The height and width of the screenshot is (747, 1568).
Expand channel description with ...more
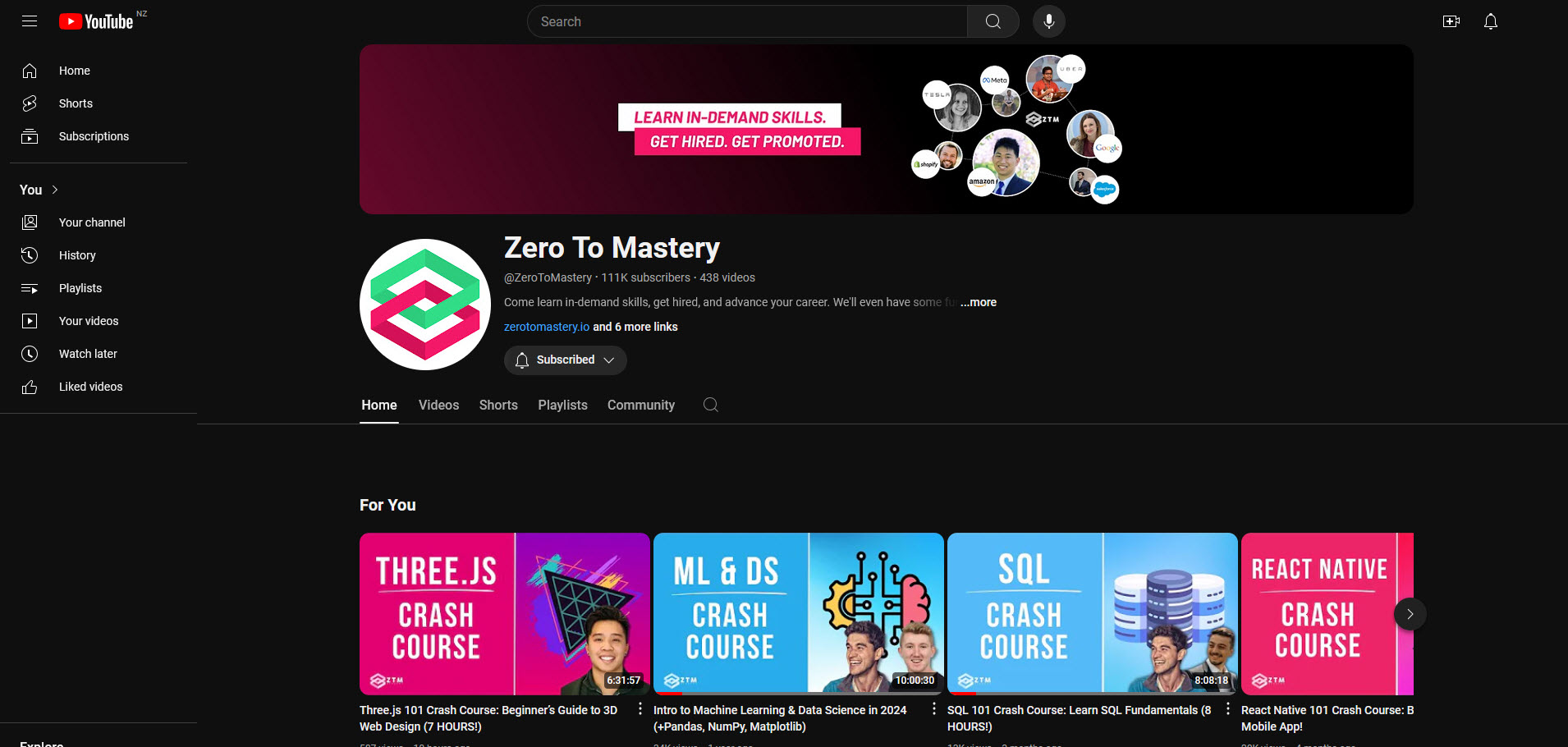pos(979,302)
